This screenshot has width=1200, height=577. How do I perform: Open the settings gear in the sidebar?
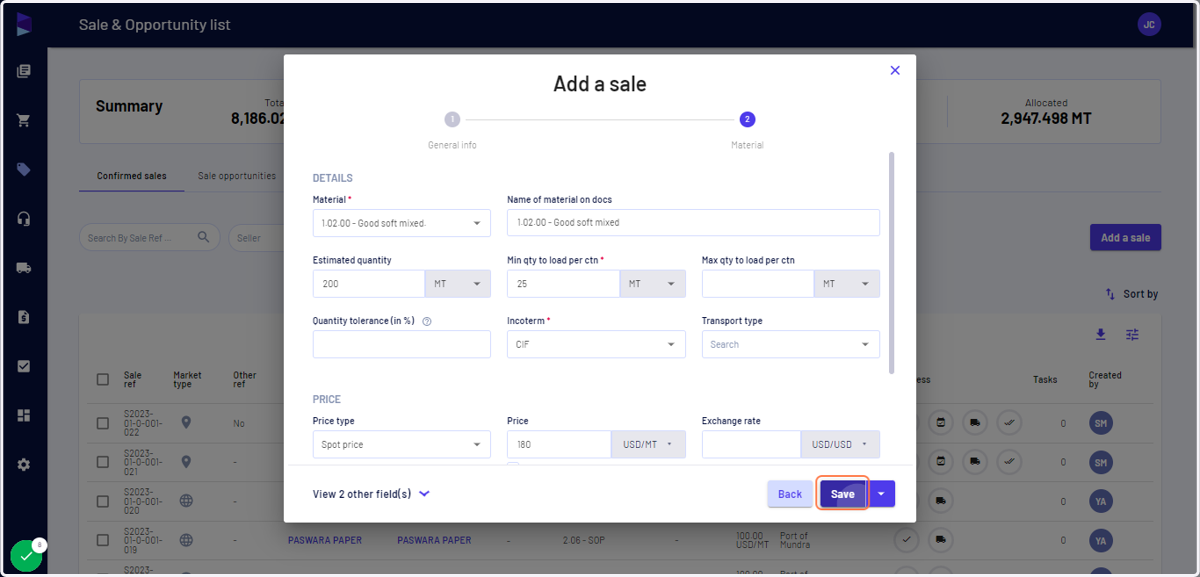(x=24, y=464)
